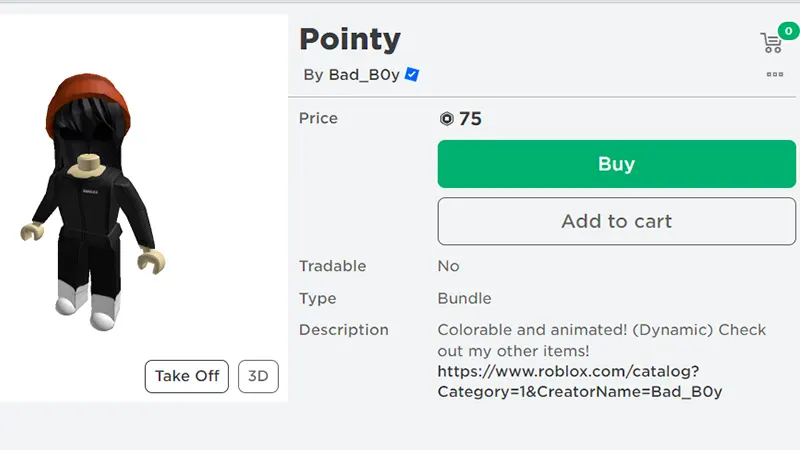Image resolution: width=800 pixels, height=450 pixels.
Task: Click the Description label
Action: tap(344, 330)
